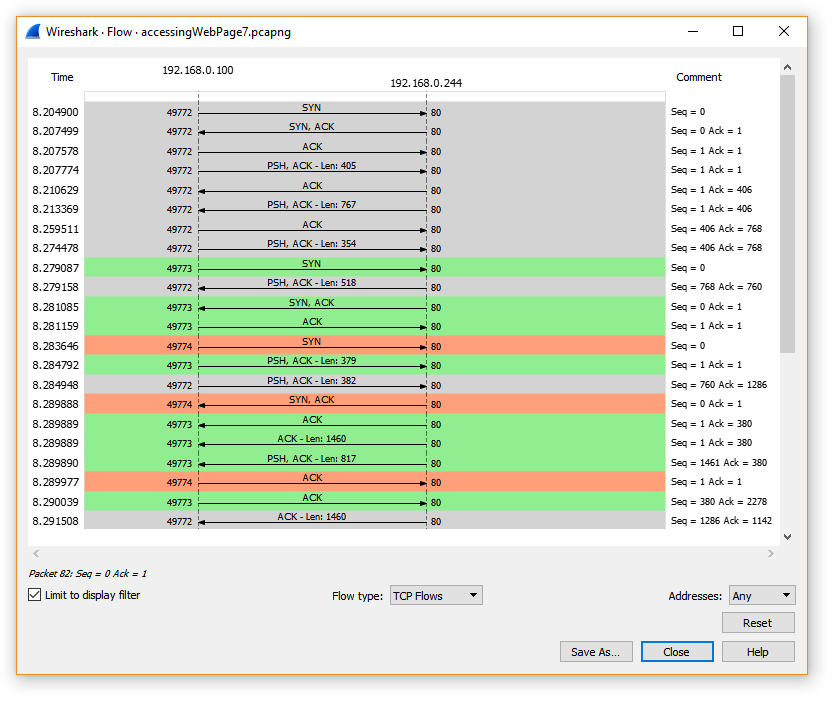Expand the Addresses Any combo box

(761, 596)
